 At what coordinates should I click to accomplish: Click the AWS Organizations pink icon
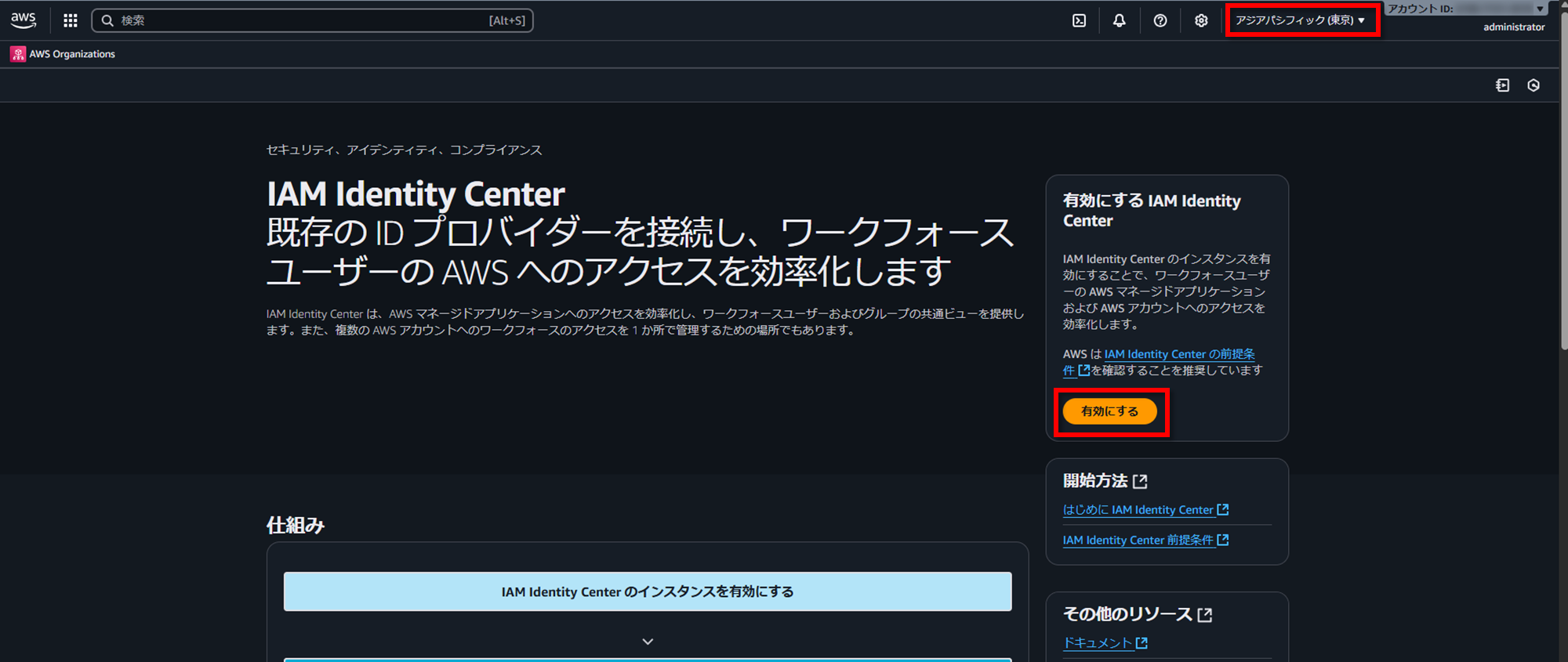point(18,54)
